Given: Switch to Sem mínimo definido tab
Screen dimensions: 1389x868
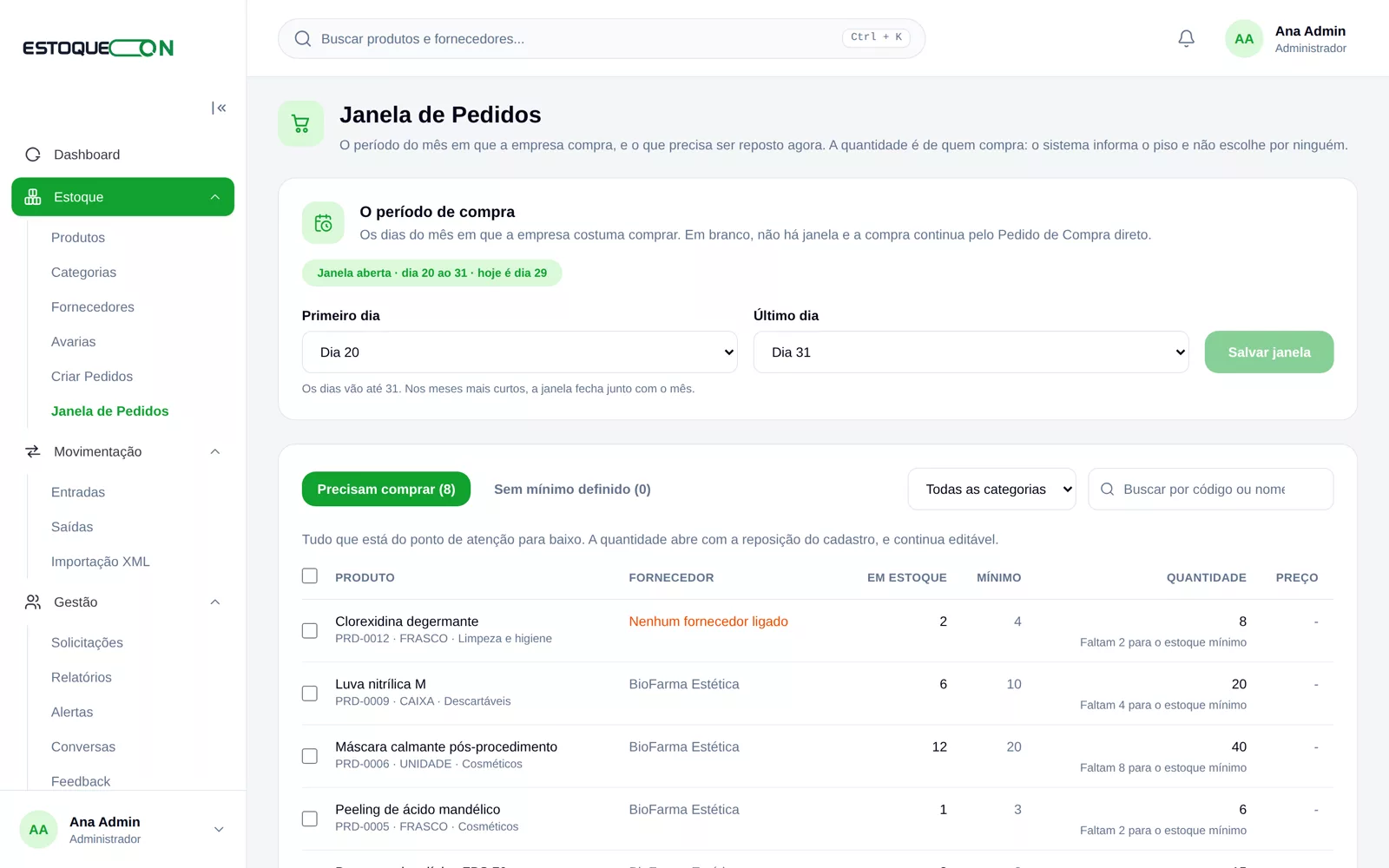Looking at the screenshot, I should coord(572,490).
